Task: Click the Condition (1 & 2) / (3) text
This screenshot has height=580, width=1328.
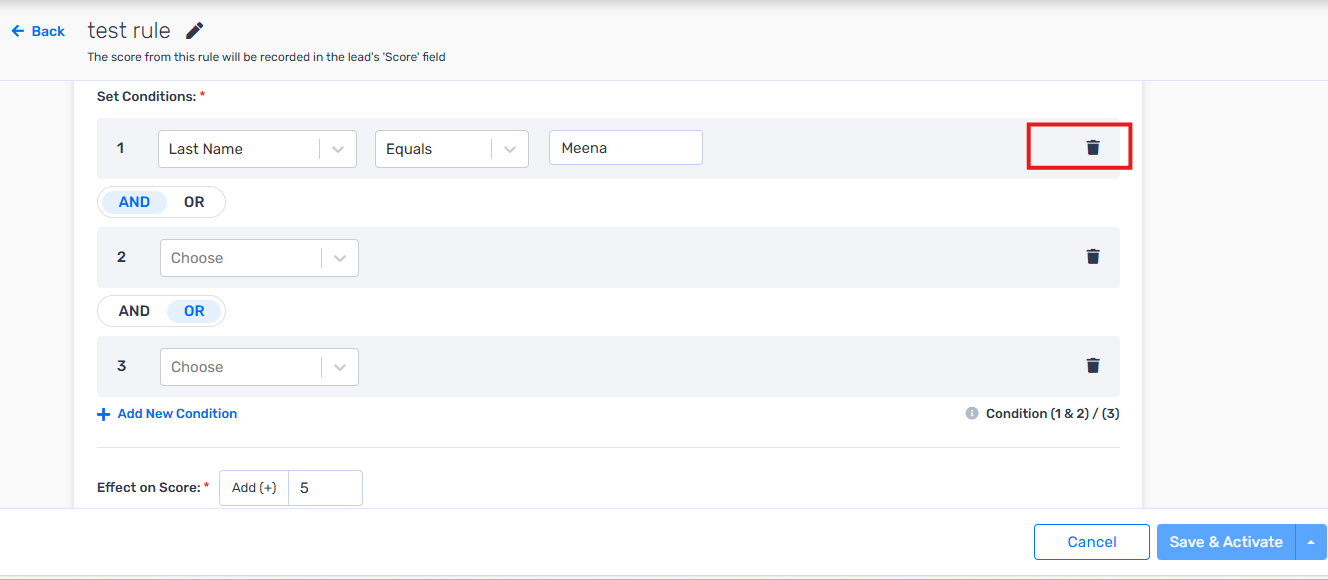Action: (x=1053, y=414)
